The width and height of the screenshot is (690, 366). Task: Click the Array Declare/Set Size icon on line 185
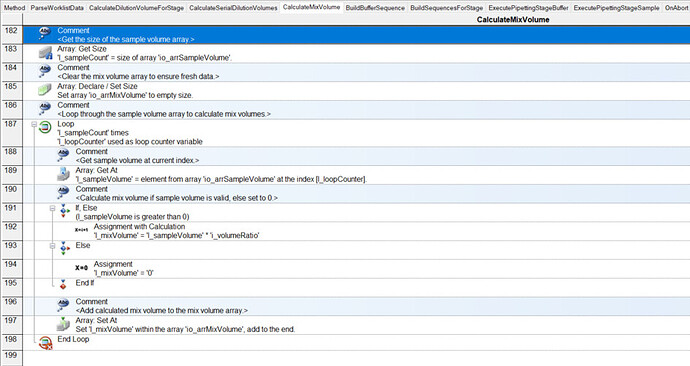pos(45,90)
